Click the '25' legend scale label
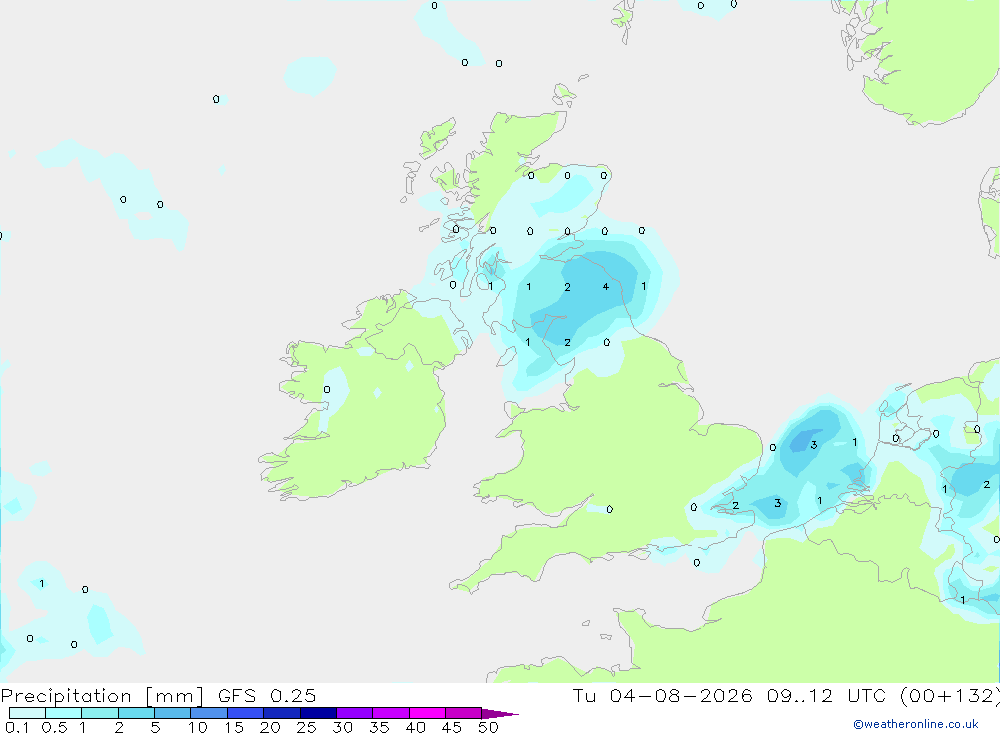 click(306, 727)
